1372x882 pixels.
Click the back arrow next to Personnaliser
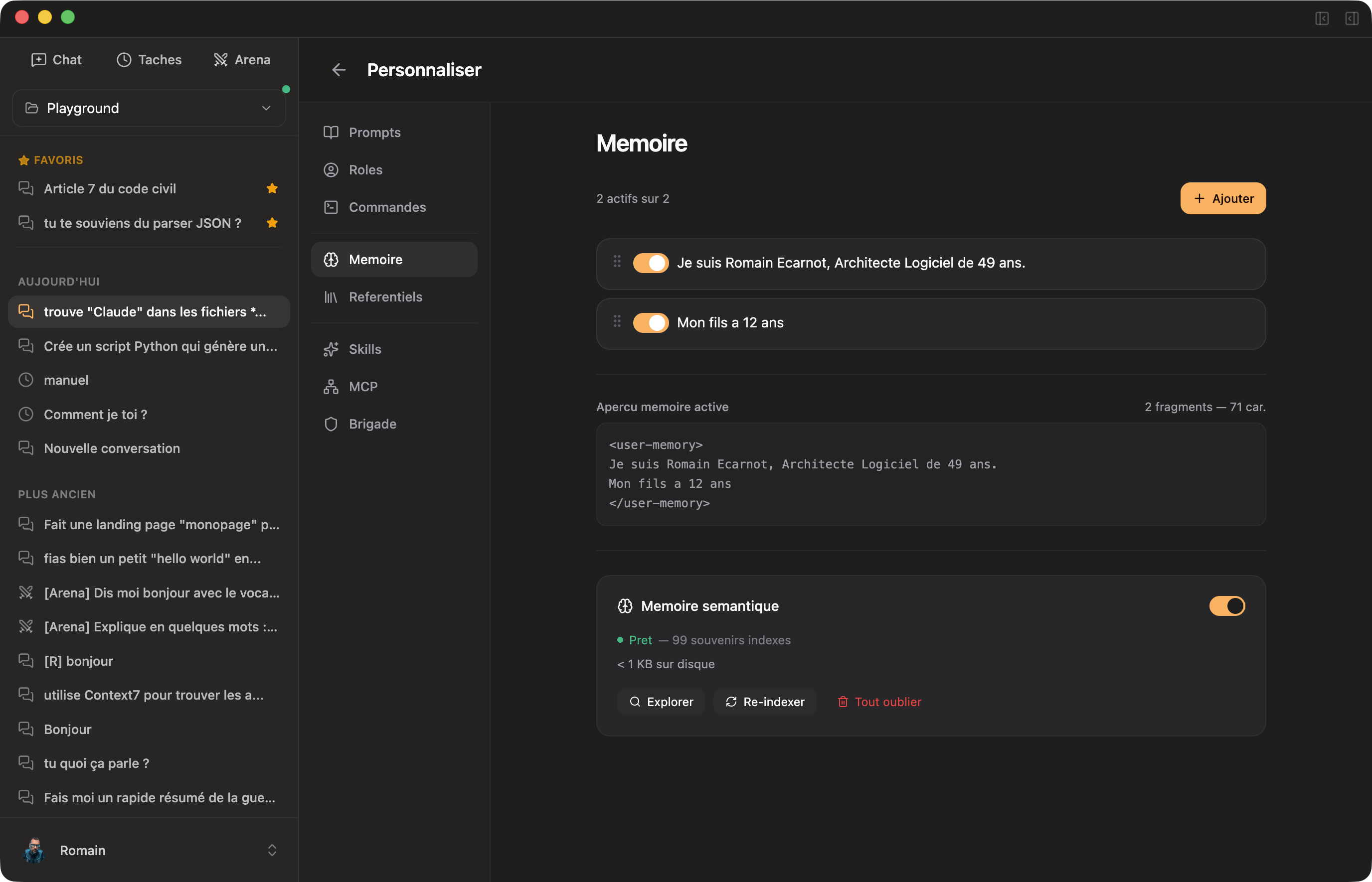click(339, 70)
